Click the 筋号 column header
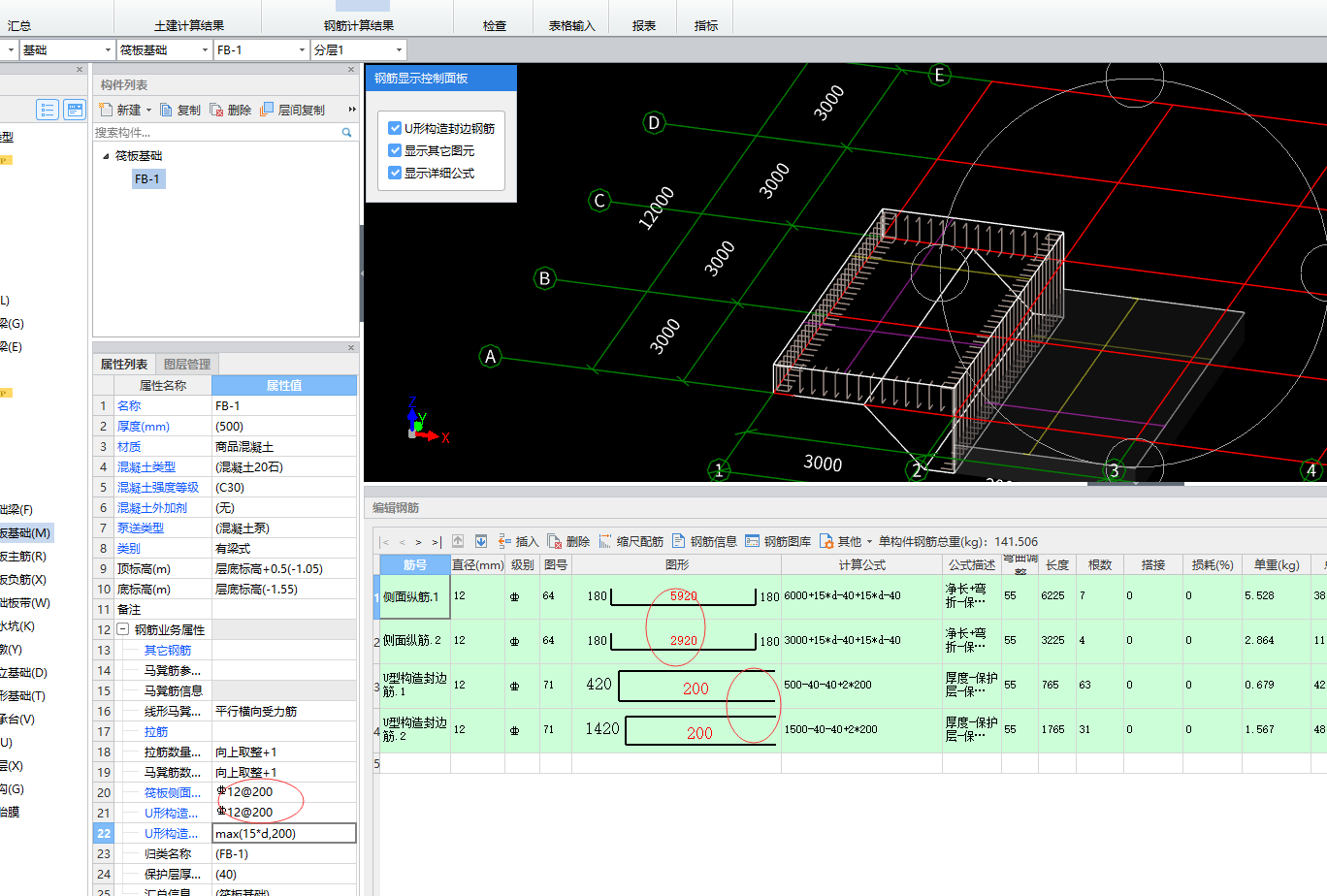Viewport: 1327px width, 896px height. coord(415,564)
